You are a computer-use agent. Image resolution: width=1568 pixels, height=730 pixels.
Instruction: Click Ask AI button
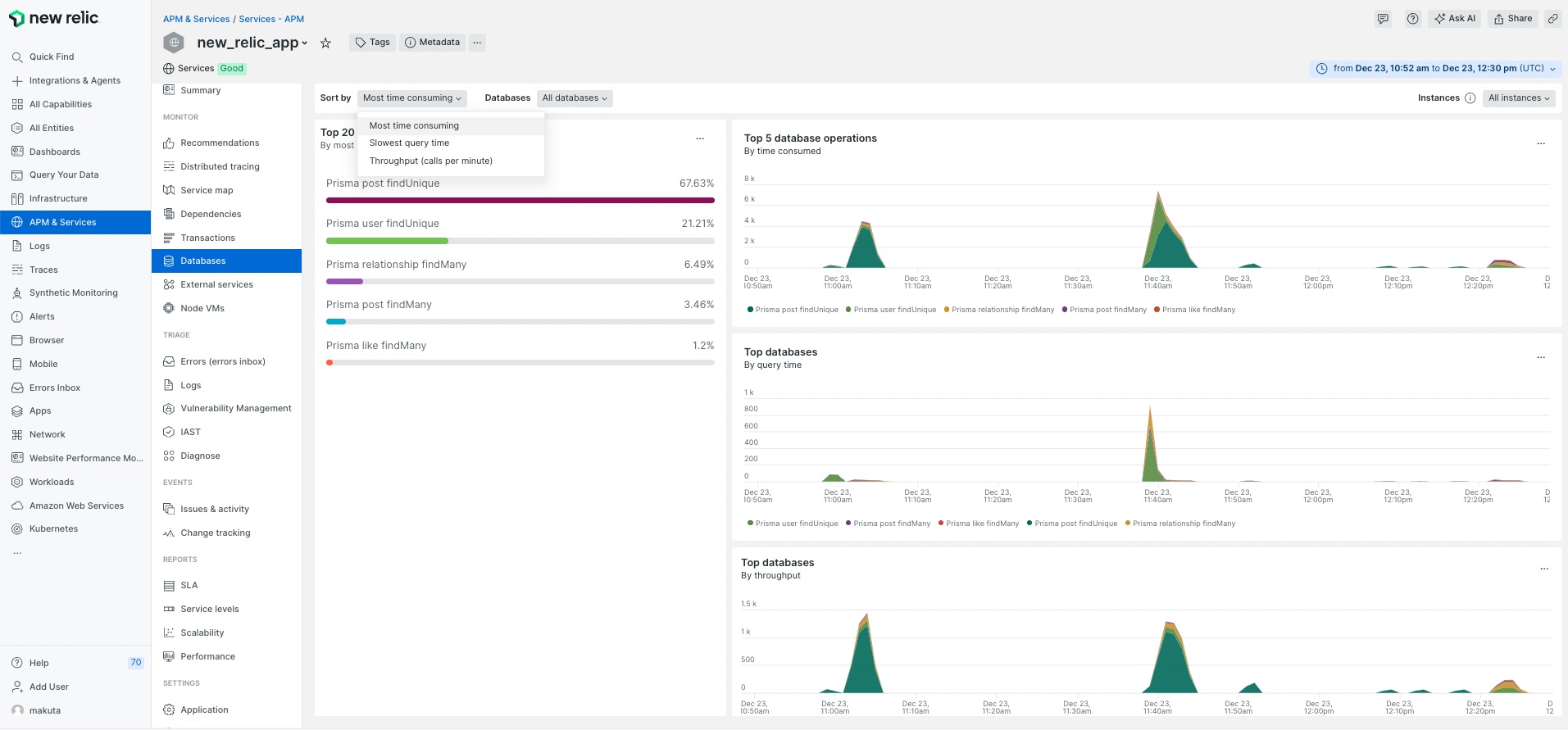coord(1454,18)
